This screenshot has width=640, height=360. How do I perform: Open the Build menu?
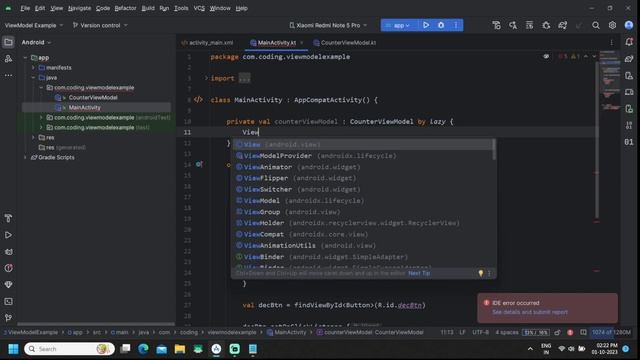point(148,8)
